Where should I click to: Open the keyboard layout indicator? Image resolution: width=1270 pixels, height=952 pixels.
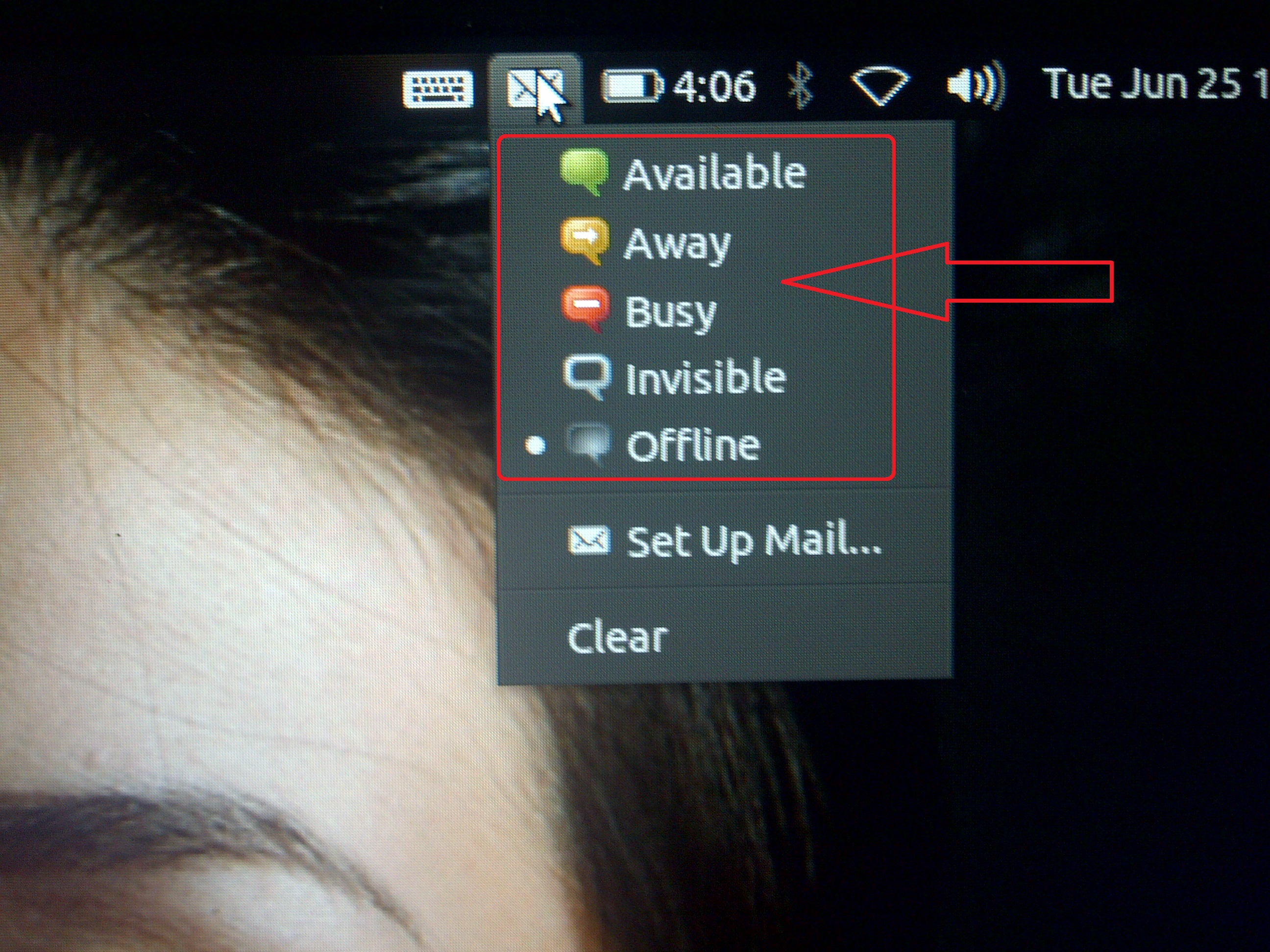(438, 89)
